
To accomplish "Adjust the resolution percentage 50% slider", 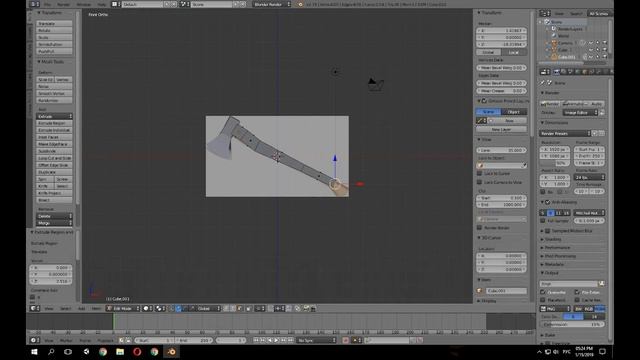I will coord(555,163).
